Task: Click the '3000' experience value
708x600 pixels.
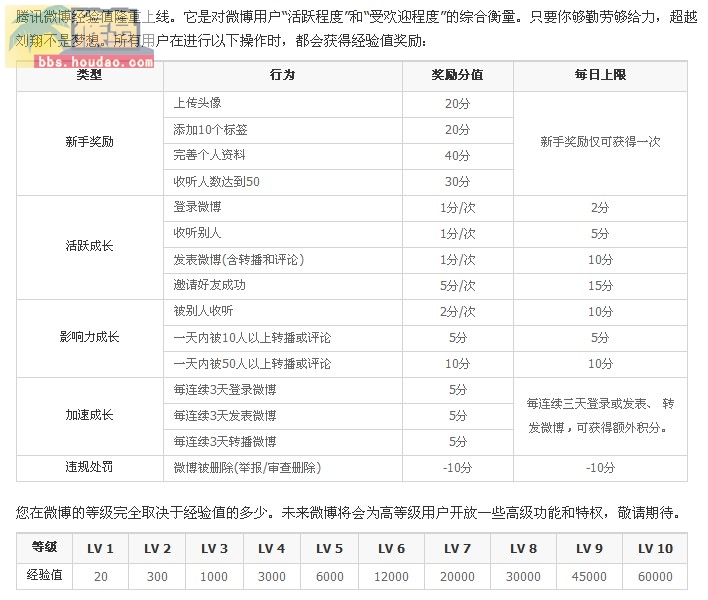Action: (x=271, y=577)
